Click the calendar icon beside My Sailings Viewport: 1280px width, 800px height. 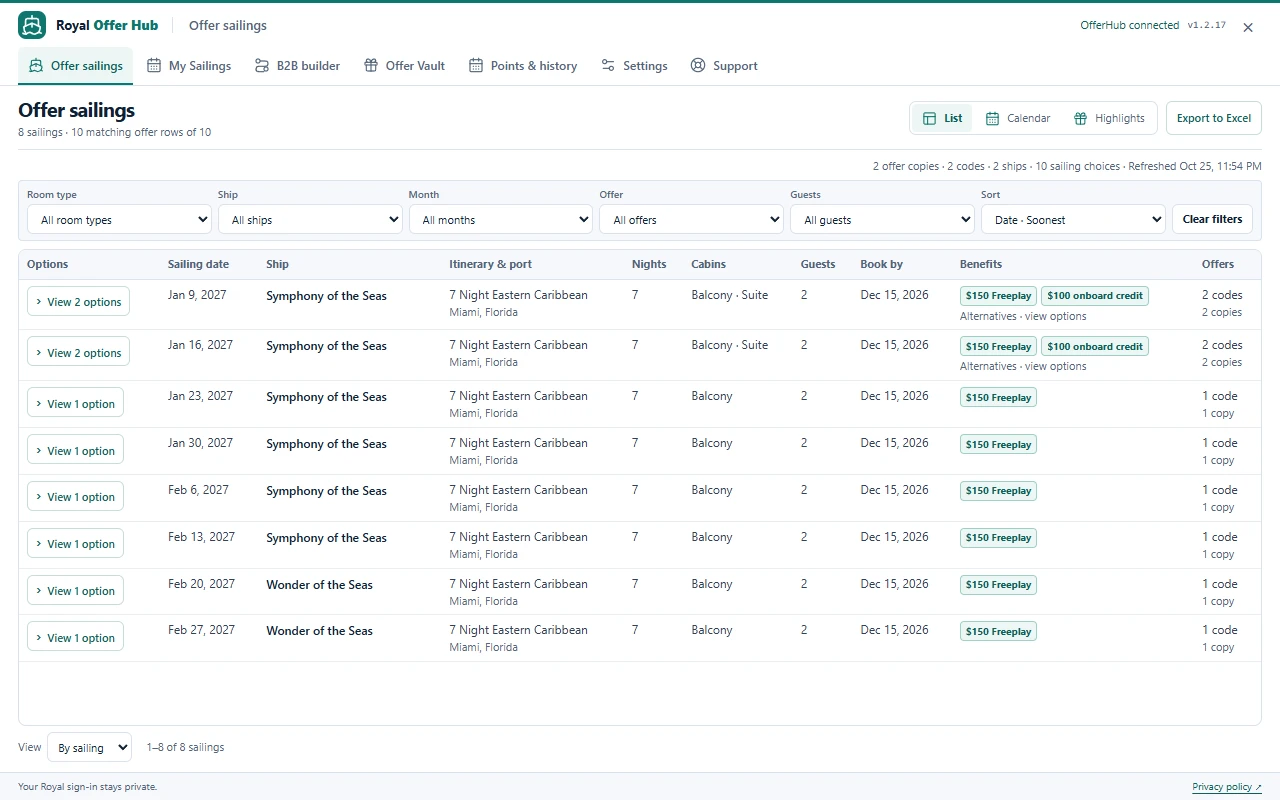click(154, 66)
